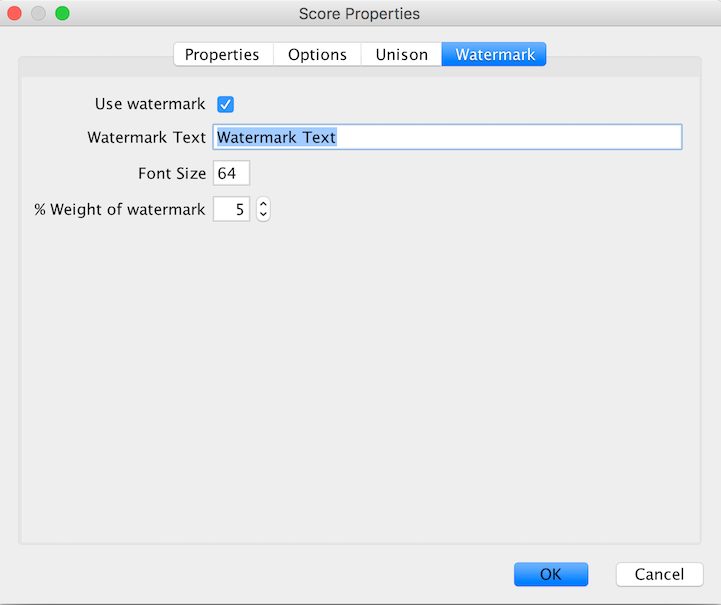Decrease watermark weight with down arrow
Viewport: 721px width, 605px height.
(x=263, y=215)
